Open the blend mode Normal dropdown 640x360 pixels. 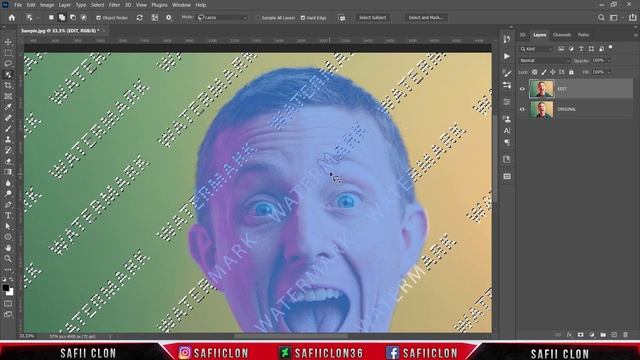[x=544, y=60]
